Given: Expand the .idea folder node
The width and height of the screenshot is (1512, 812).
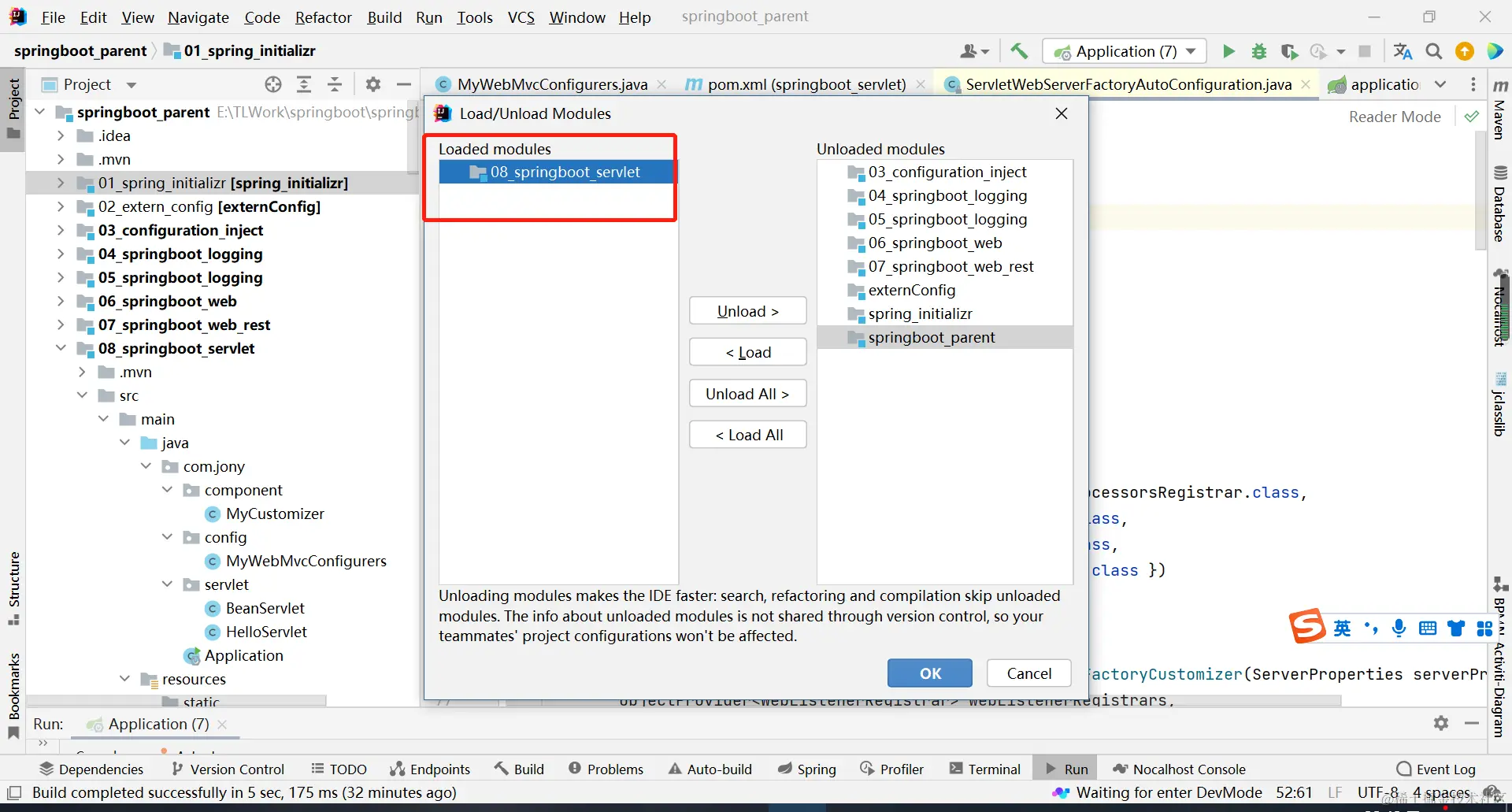Looking at the screenshot, I should click(x=61, y=135).
